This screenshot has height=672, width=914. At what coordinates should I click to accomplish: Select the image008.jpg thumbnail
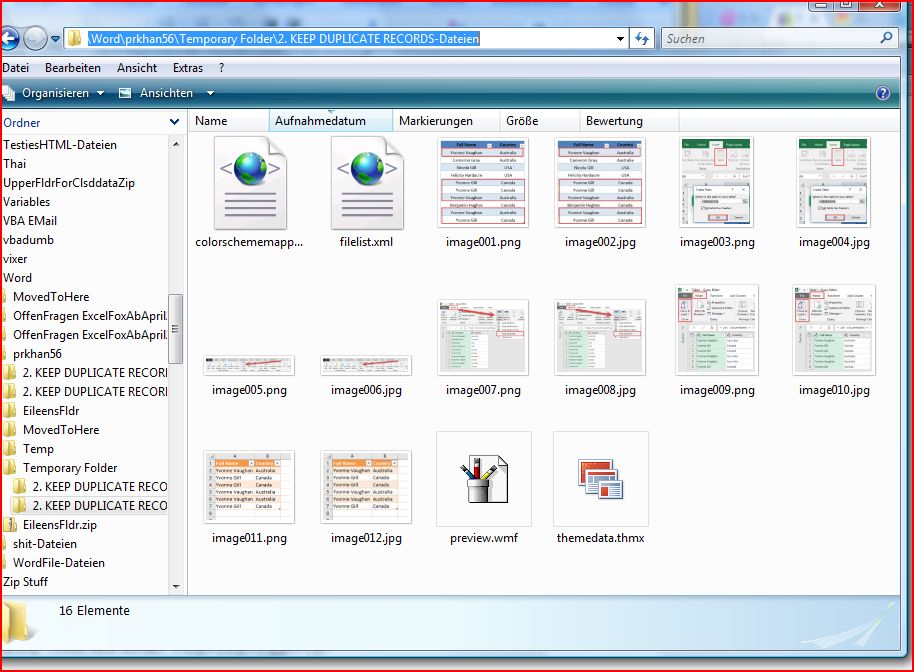pyautogui.click(x=600, y=337)
